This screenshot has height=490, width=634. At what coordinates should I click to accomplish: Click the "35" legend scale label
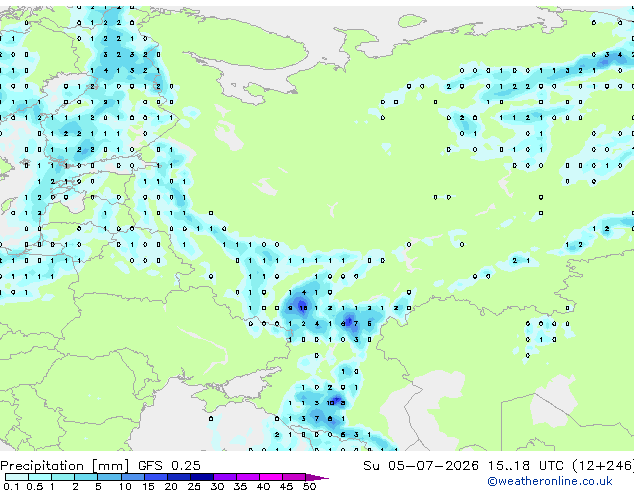click(240, 486)
